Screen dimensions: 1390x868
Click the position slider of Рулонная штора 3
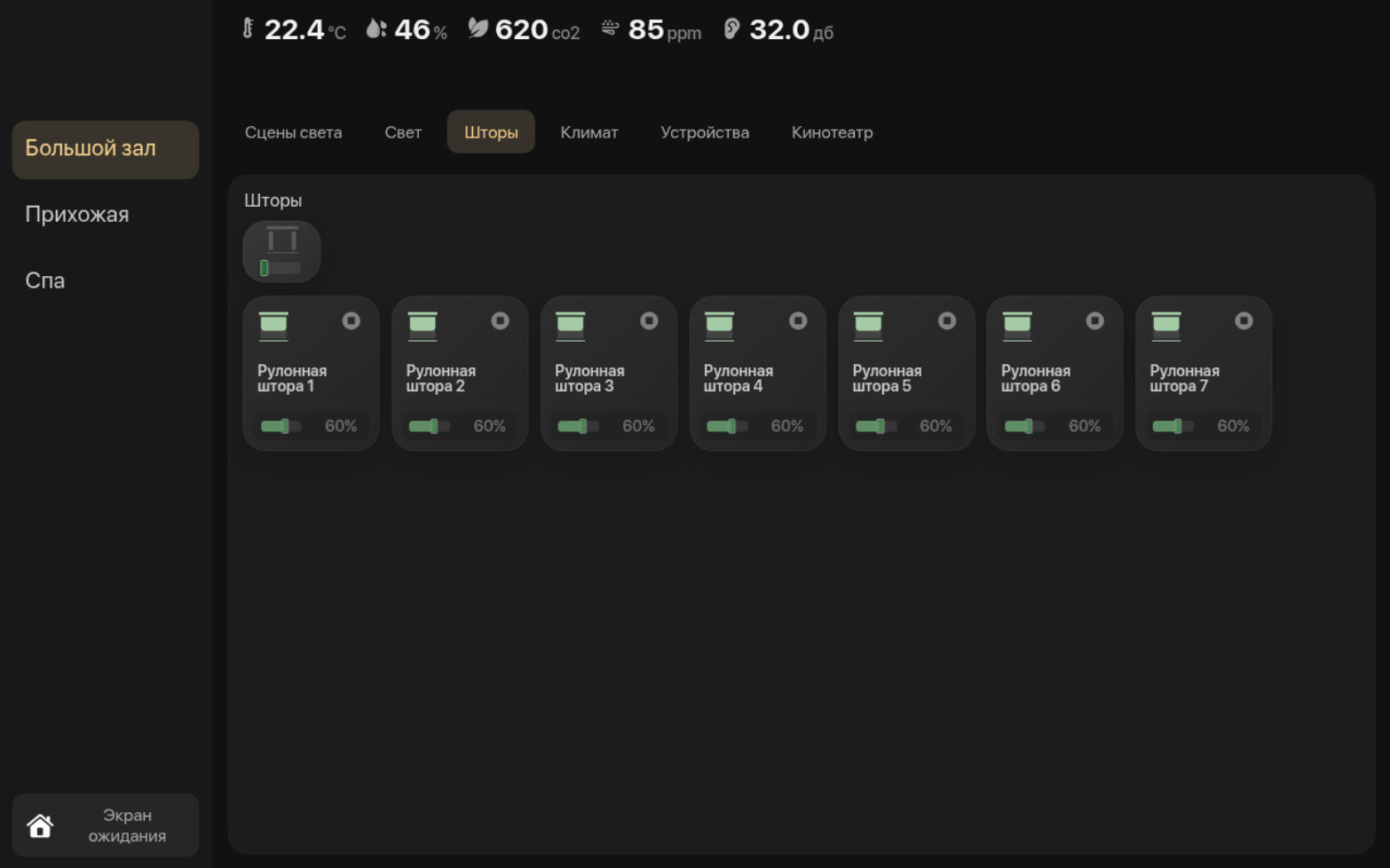[x=578, y=426]
